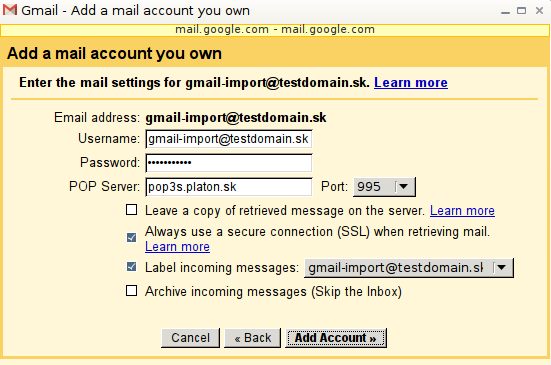Maximize the Gmail popup window
551x365 pixels.
521,11
